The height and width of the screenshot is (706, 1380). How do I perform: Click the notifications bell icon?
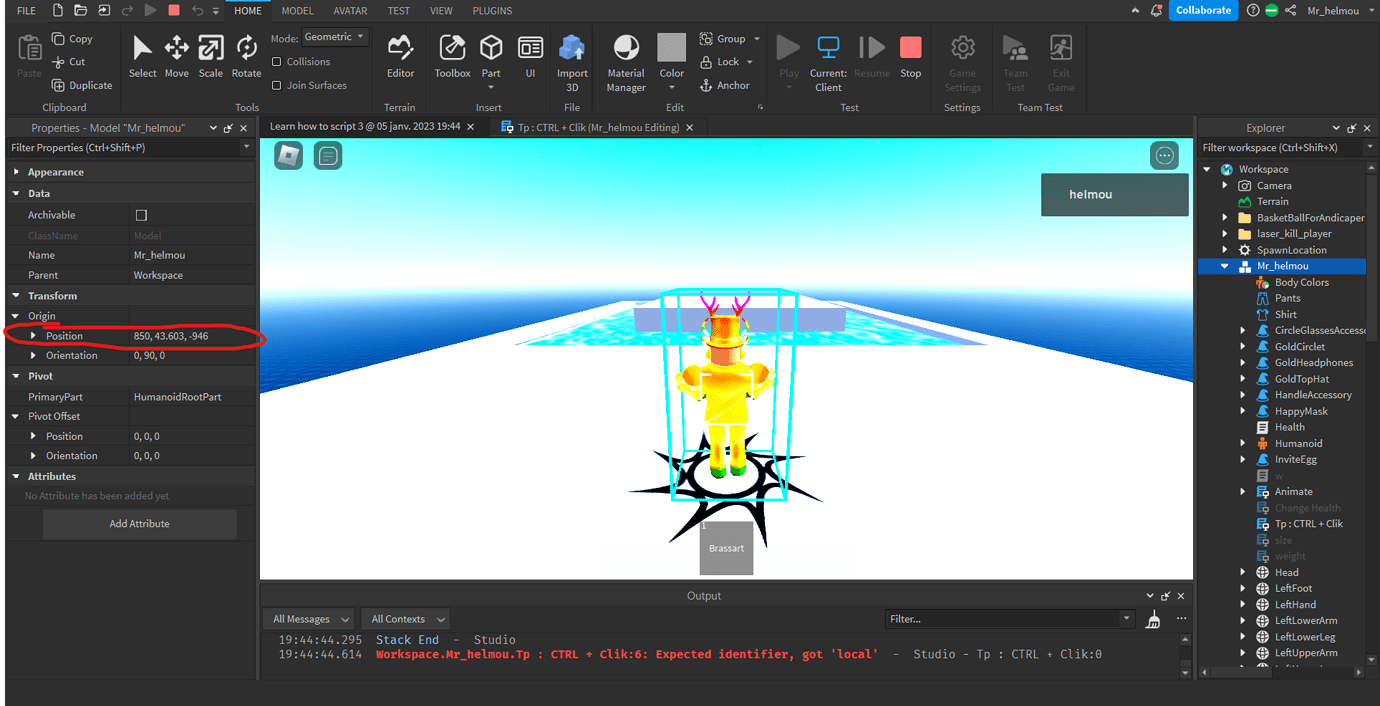(1157, 10)
